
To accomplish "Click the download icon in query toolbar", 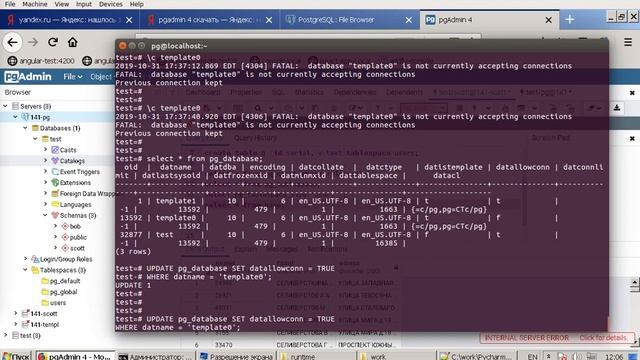I will click(617, 108).
